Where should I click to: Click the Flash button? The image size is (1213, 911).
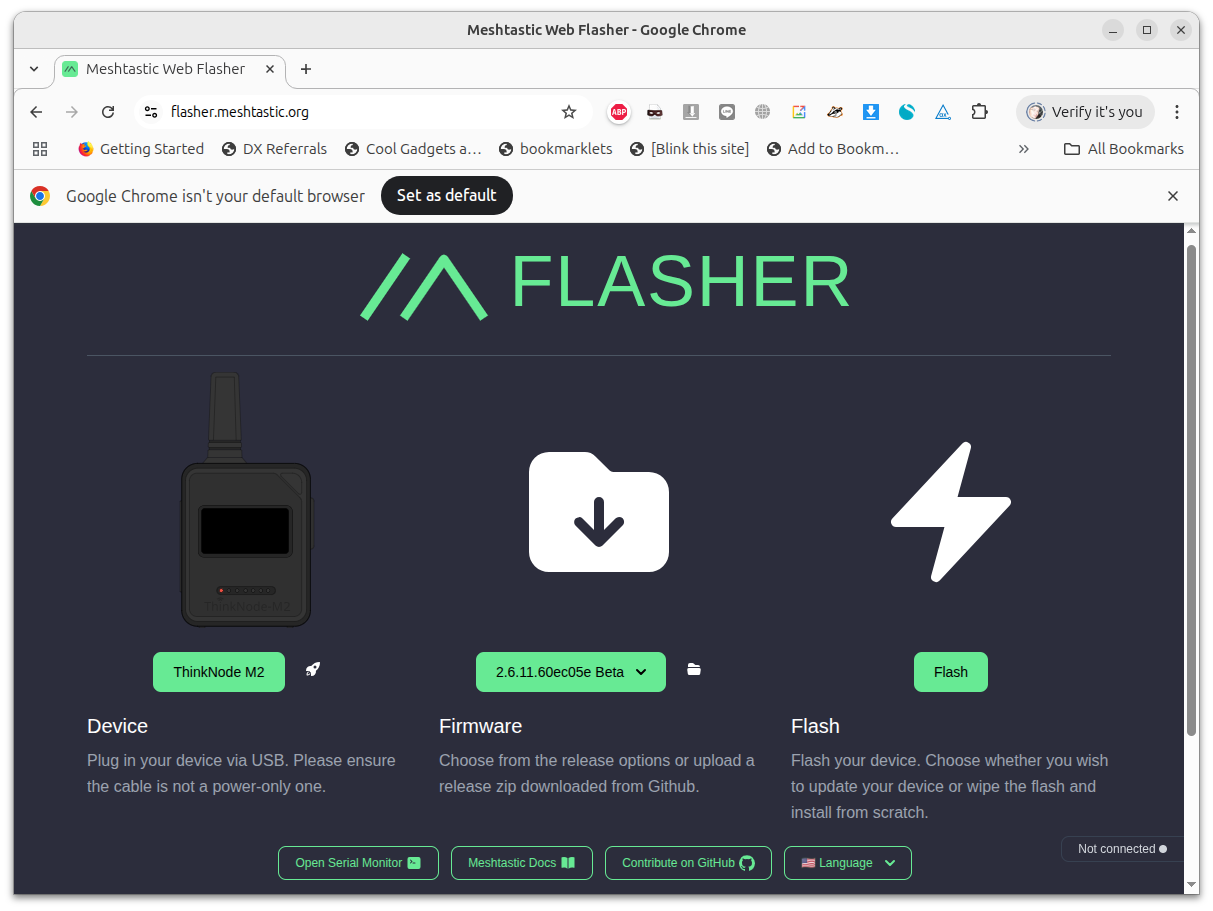coord(951,672)
